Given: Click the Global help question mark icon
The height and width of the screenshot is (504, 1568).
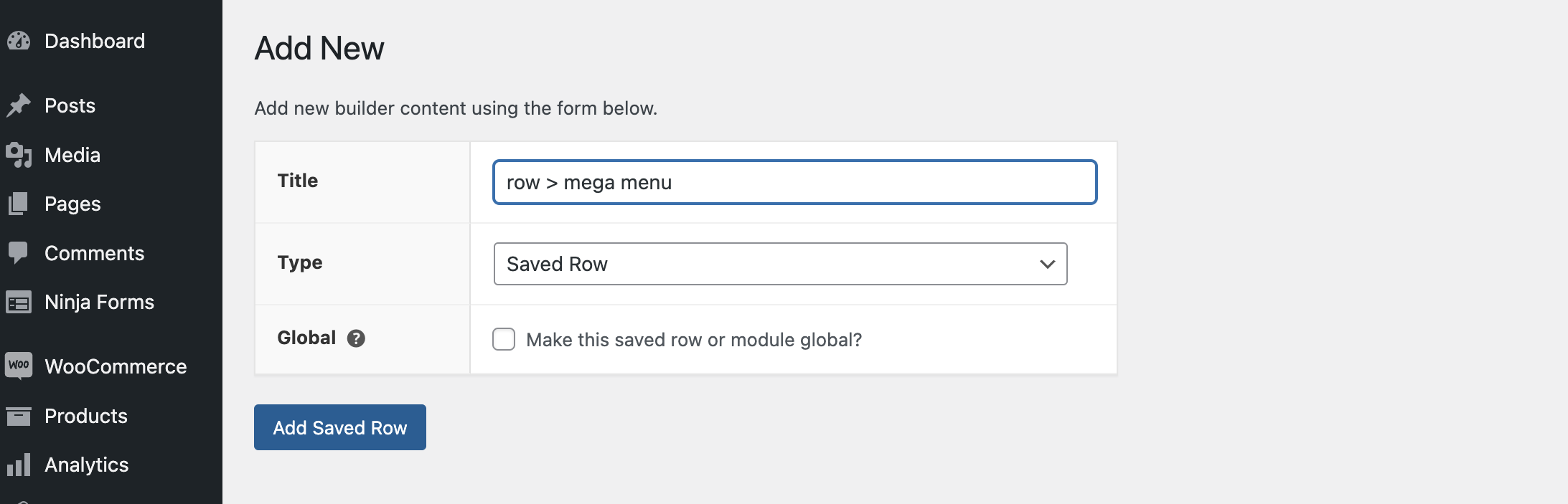Looking at the screenshot, I should tap(356, 338).
